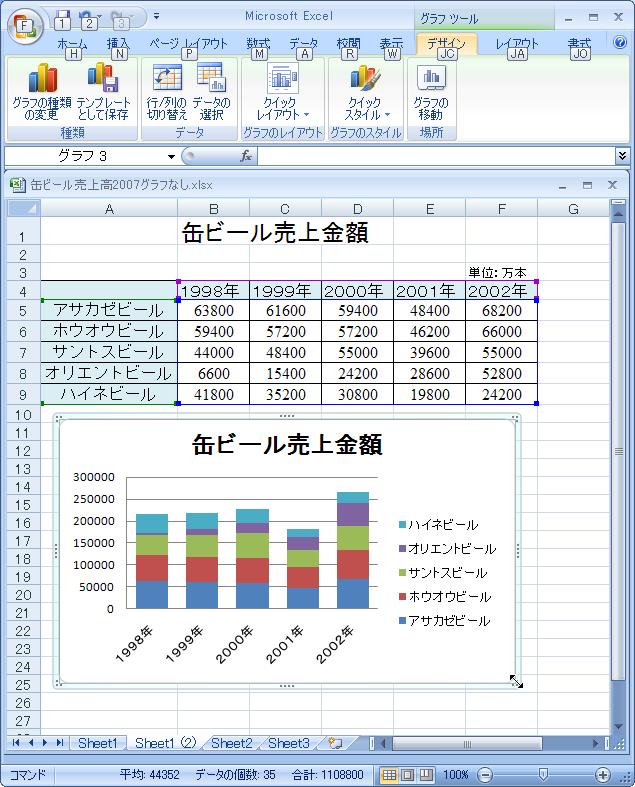Click the アサカゼビール row label cell

pos(109,310)
